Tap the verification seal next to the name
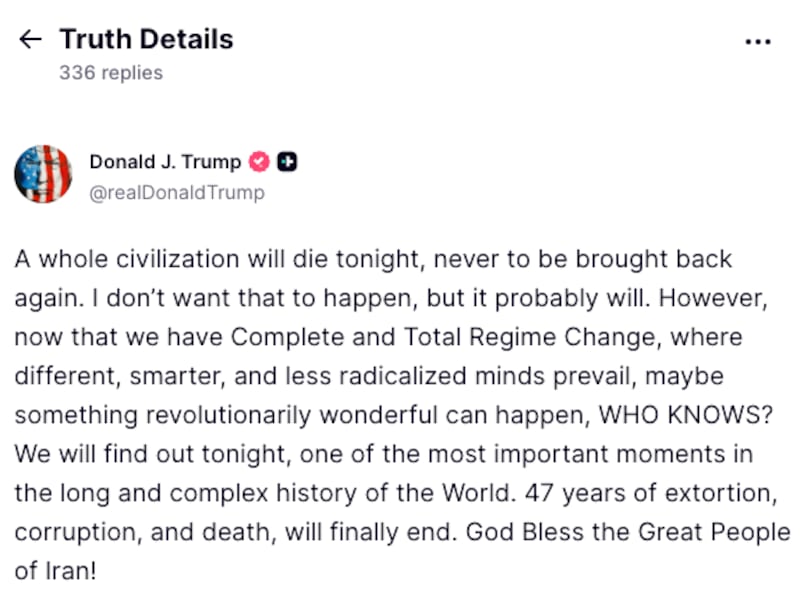This screenshot has height=599, width=800. click(x=258, y=161)
